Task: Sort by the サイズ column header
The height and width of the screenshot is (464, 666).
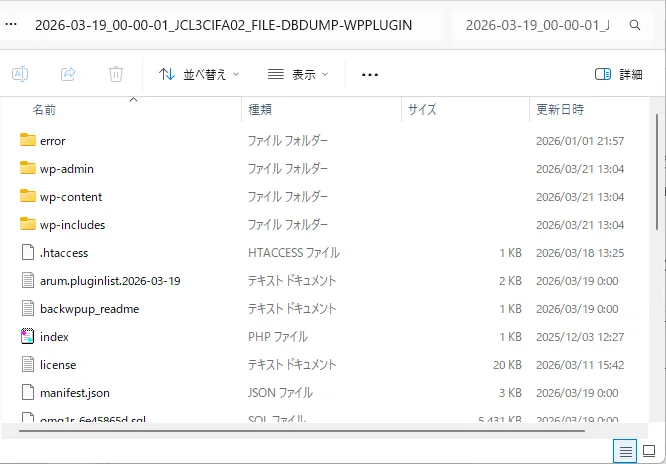Action: click(x=422, y=110)
